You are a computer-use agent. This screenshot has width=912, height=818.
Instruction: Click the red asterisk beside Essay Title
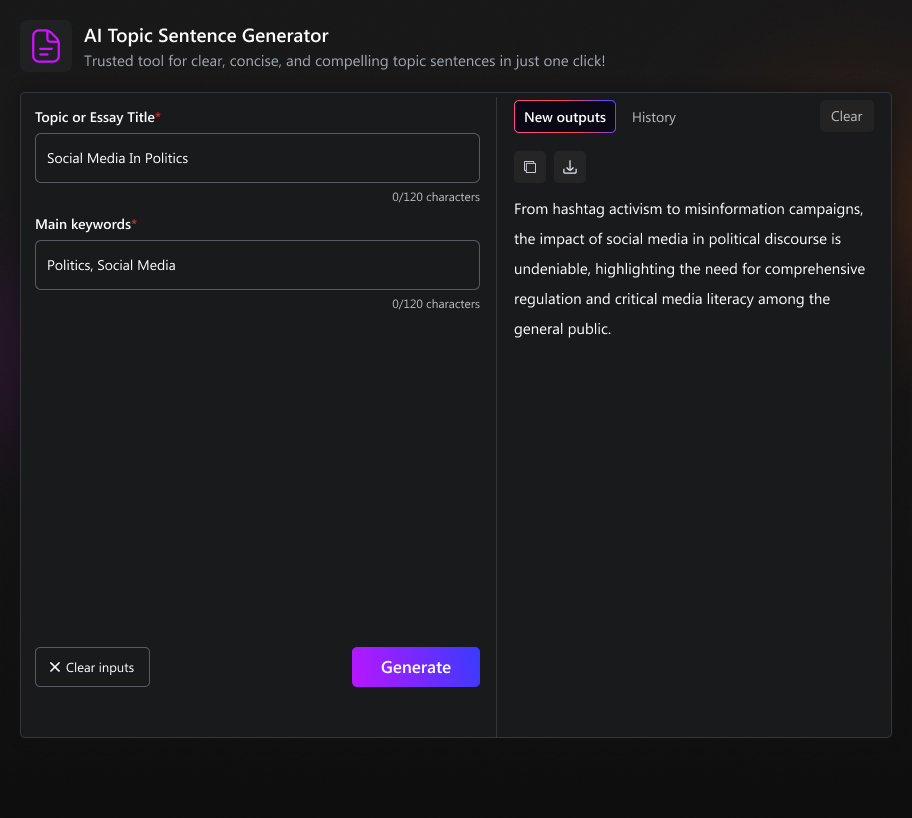click(158, 116)
